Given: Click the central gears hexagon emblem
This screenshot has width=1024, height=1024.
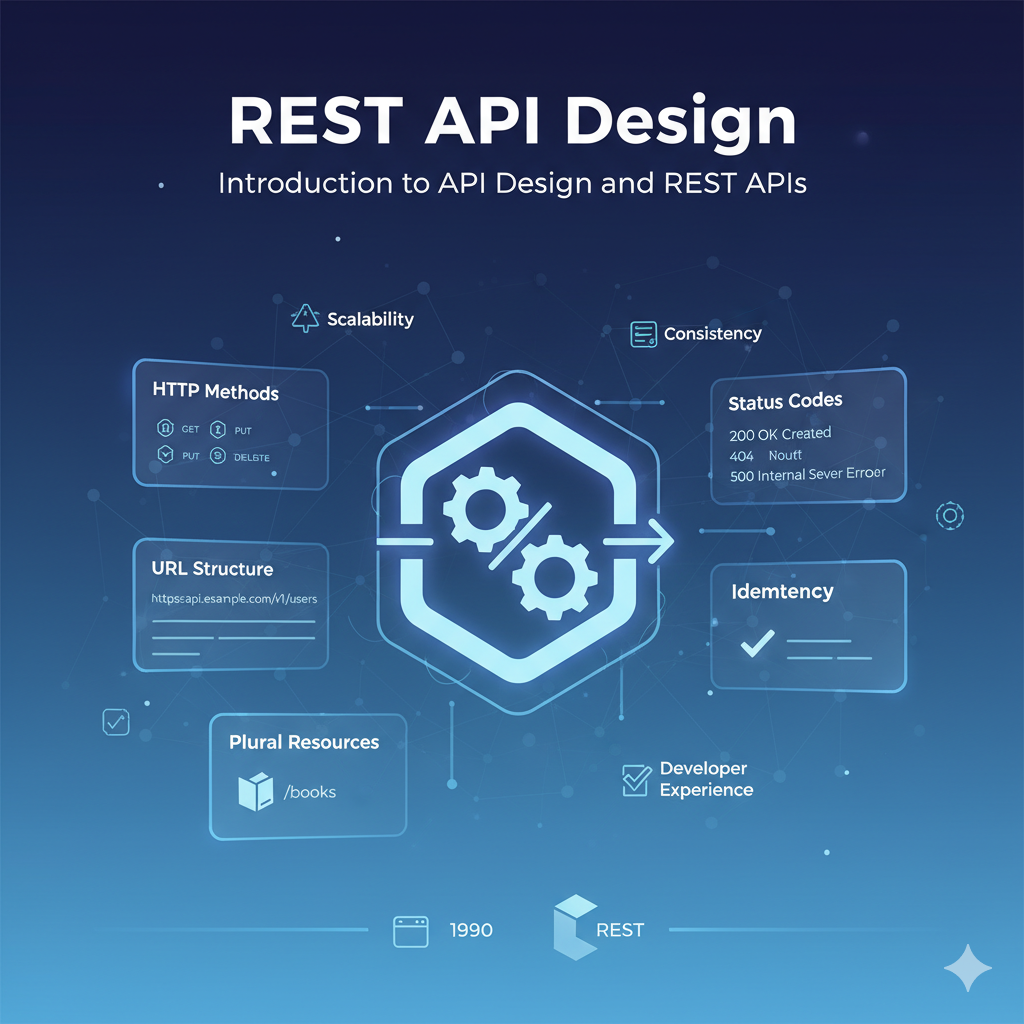Looking at the screenshot, I should (x=519, y=542).
